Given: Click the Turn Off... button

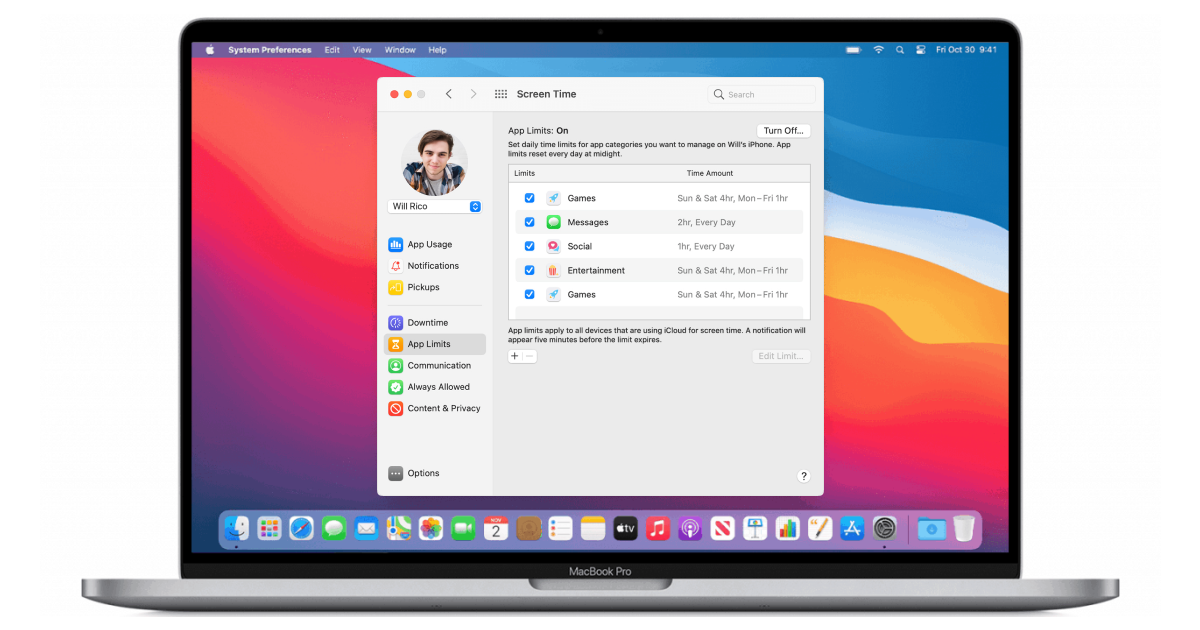Looking at the screenshot, I should (x=783, y=131).
